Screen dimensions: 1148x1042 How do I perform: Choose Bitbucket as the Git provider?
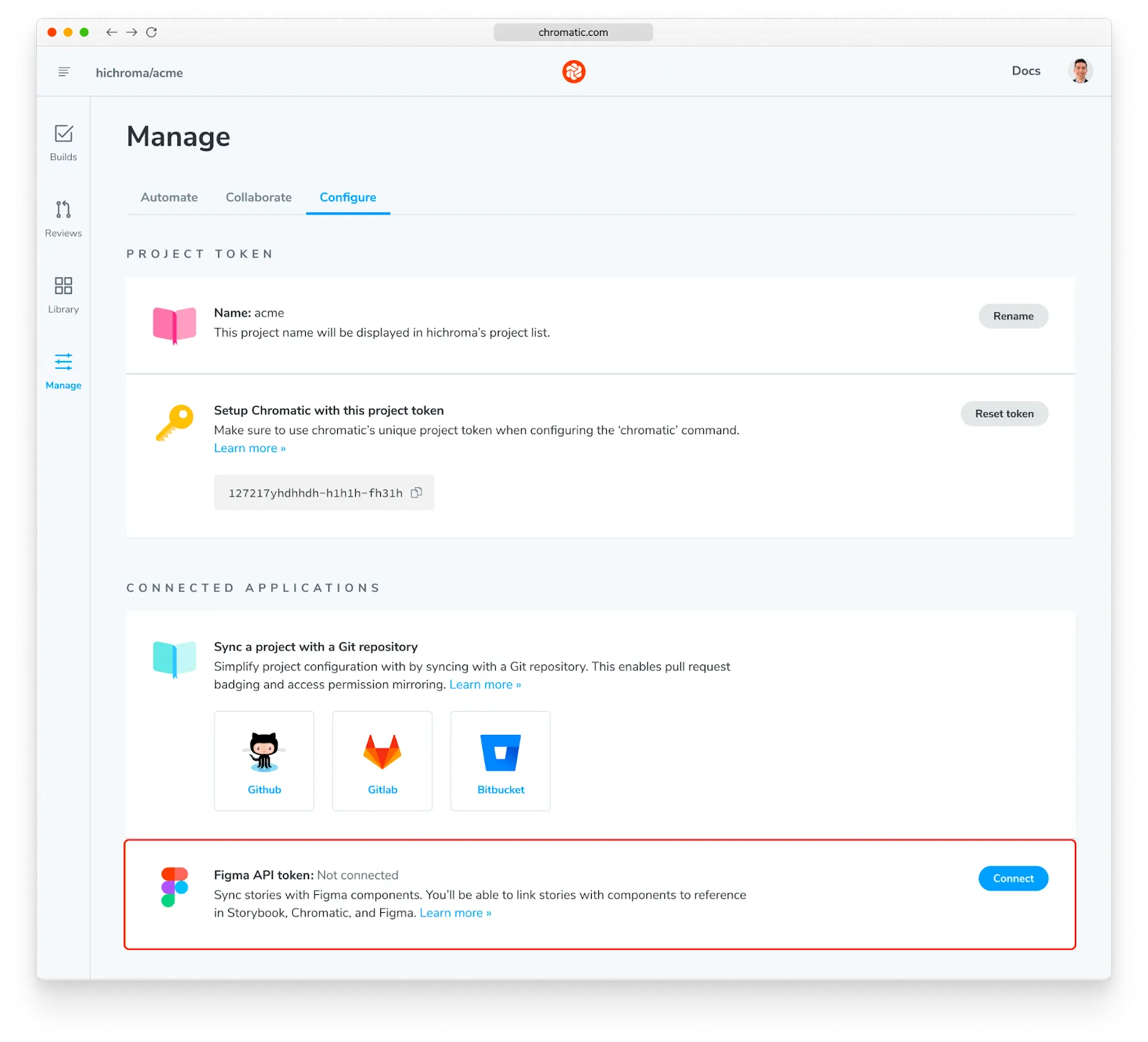500,761
